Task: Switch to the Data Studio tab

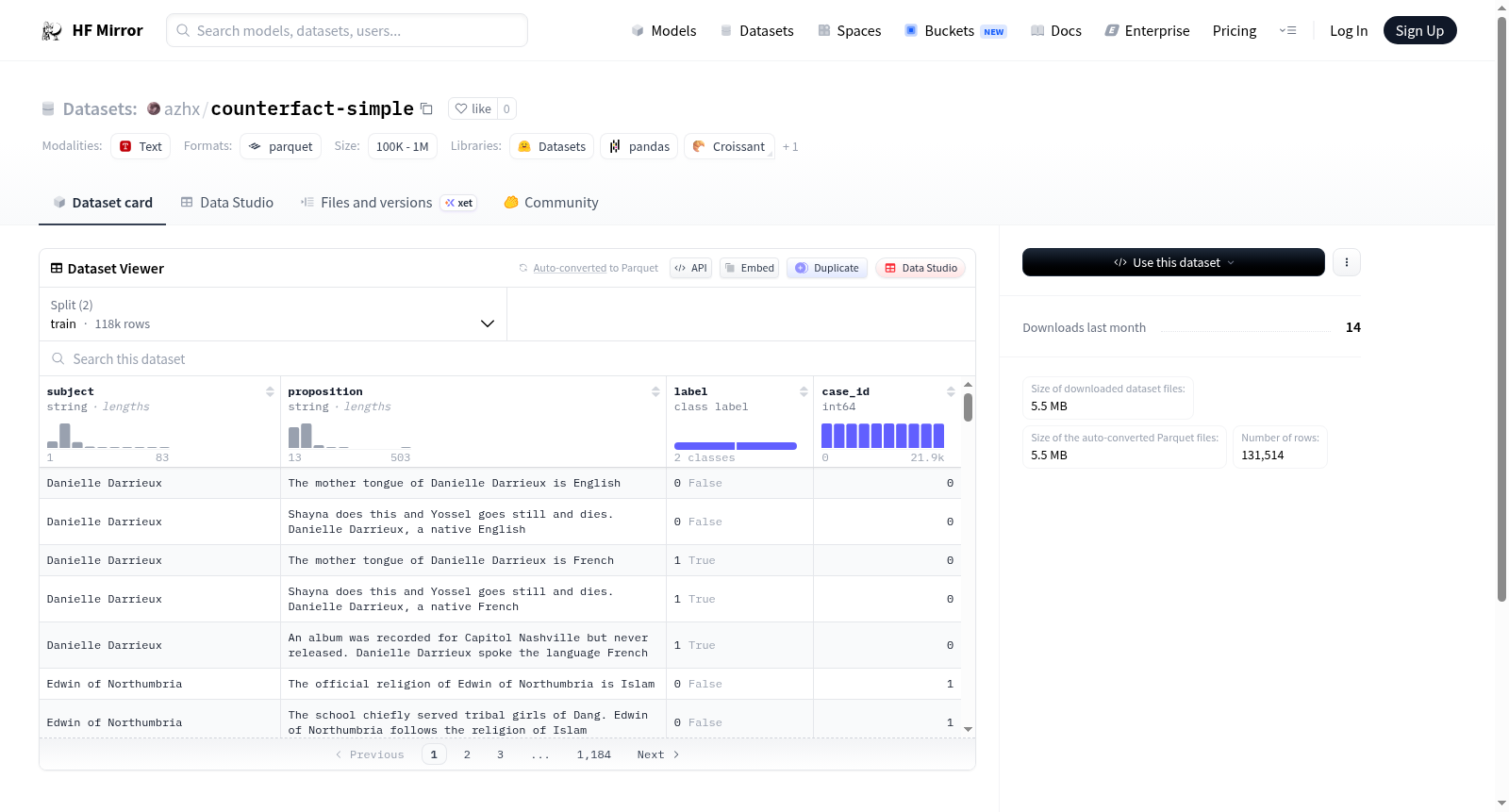Action: (x=227, y=203)
